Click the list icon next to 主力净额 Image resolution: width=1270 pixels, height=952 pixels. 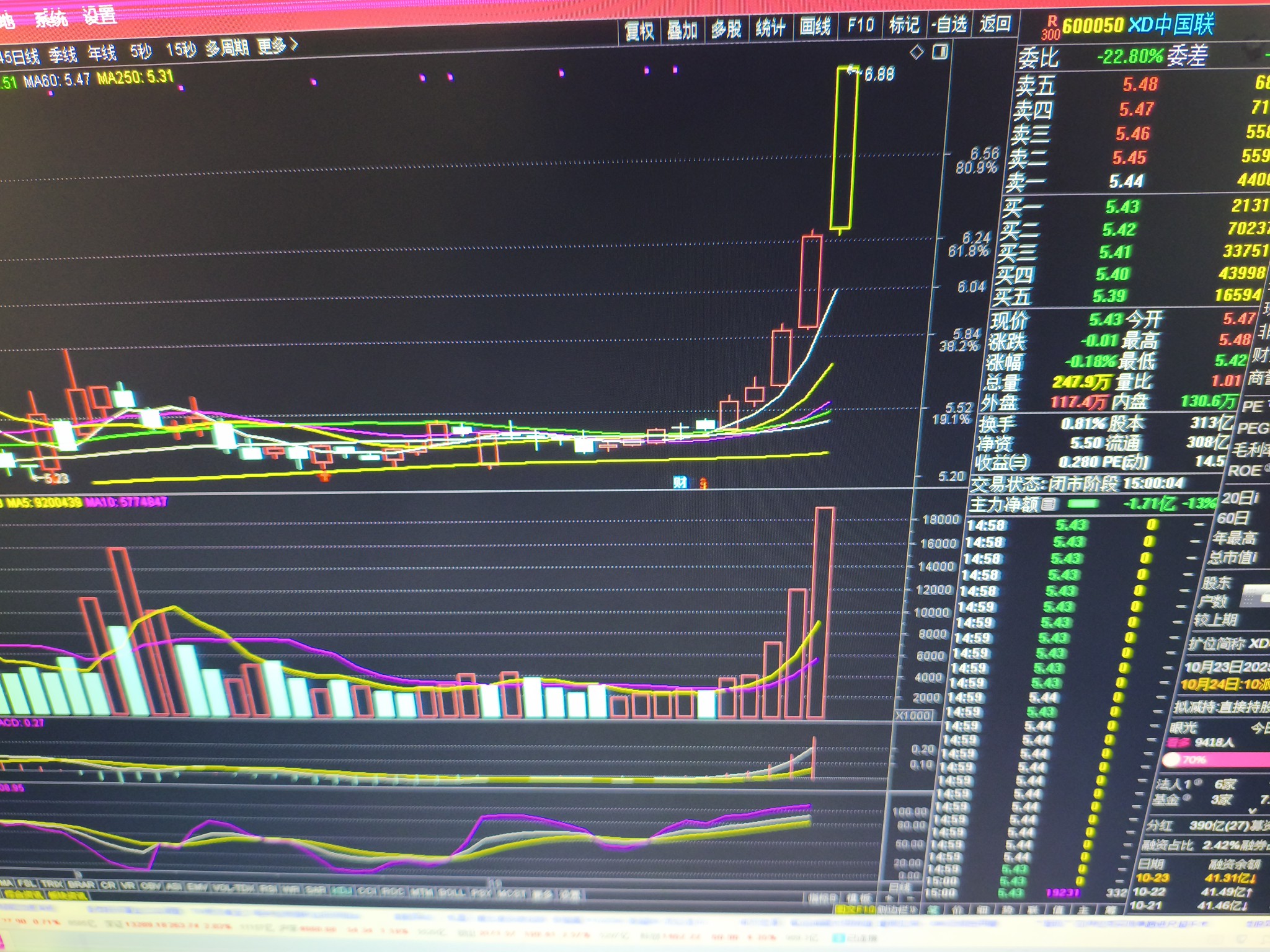1049,505
